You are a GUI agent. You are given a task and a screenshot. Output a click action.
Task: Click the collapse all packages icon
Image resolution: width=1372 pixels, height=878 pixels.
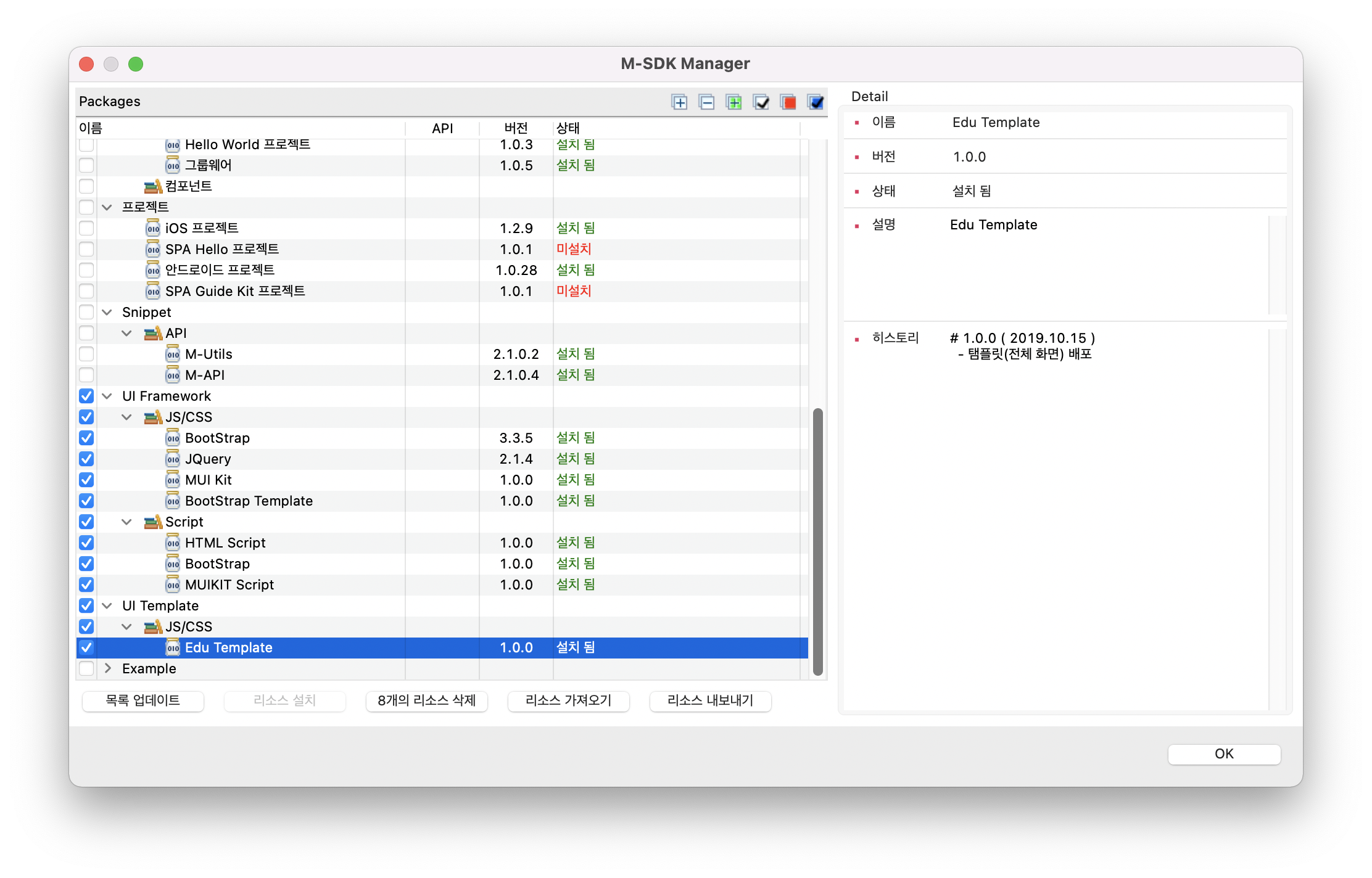coord(706,102)
